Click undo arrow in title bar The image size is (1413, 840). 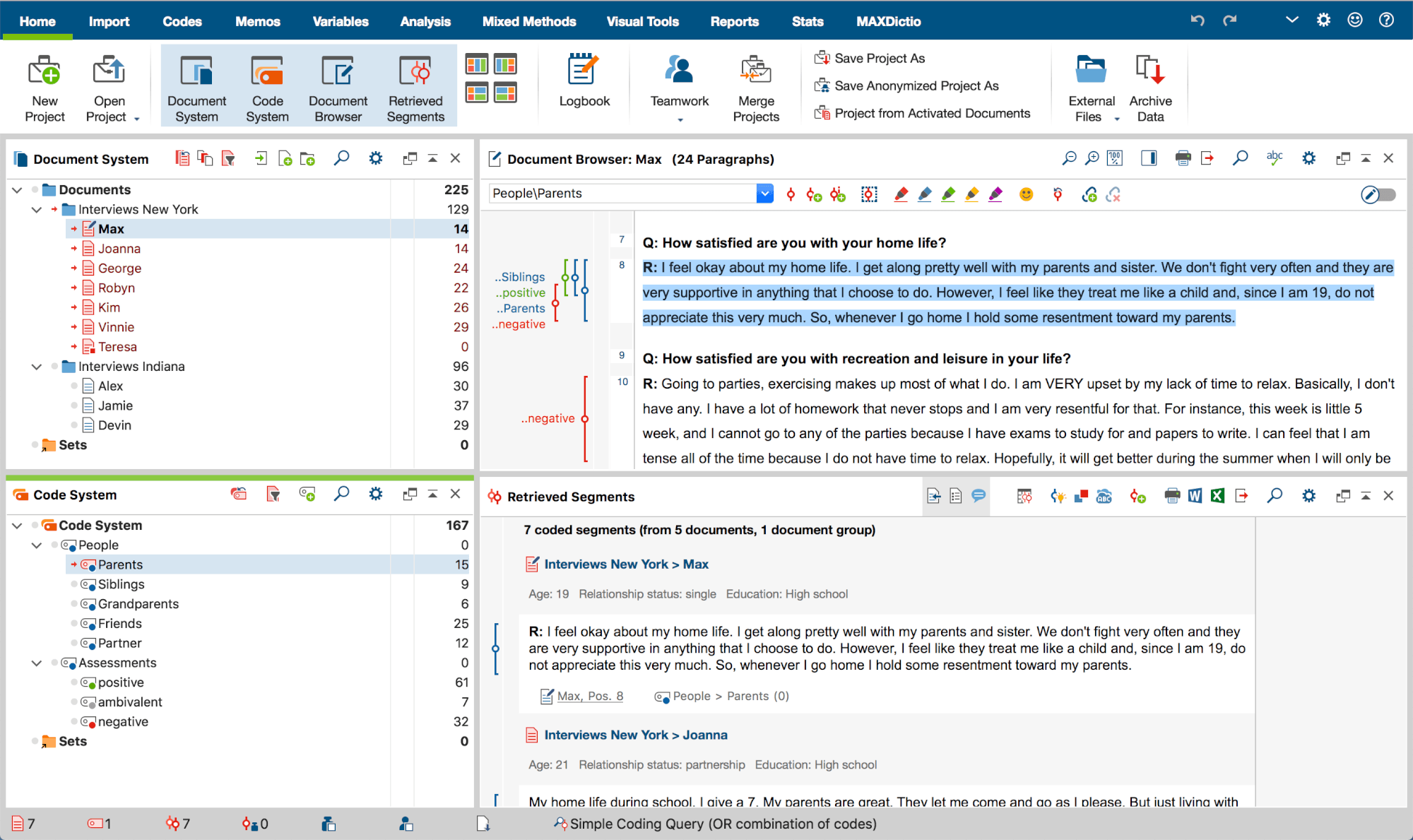1197,20
